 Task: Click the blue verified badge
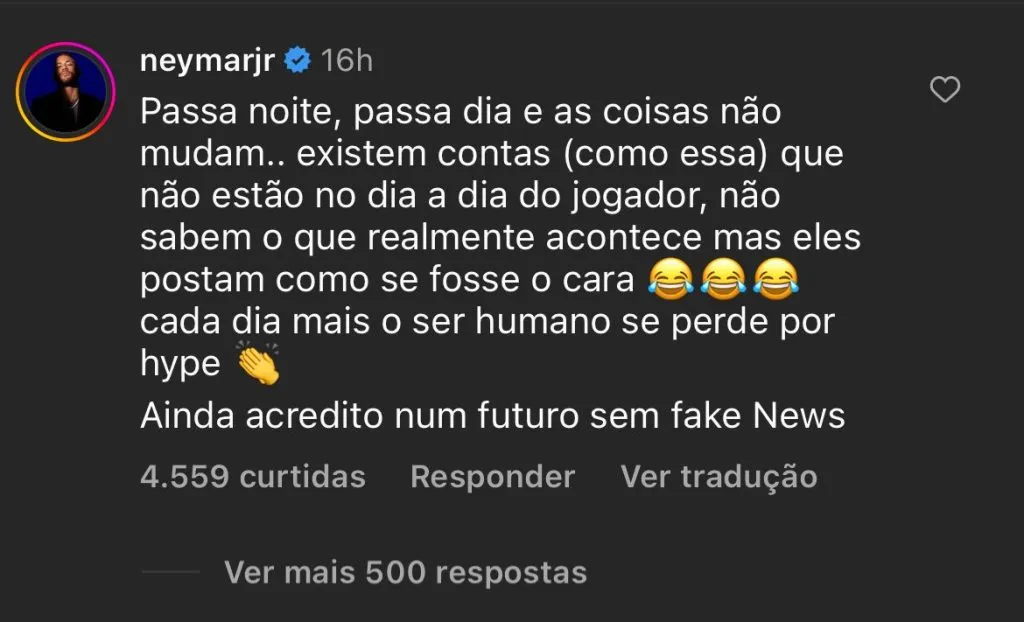[x=298, y=61]
